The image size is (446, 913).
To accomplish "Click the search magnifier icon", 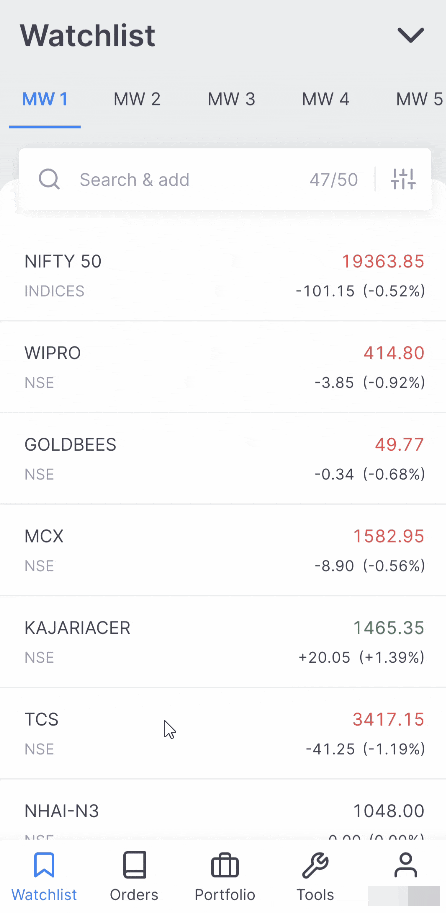I will pyautogui.click(x=49, y=179).
